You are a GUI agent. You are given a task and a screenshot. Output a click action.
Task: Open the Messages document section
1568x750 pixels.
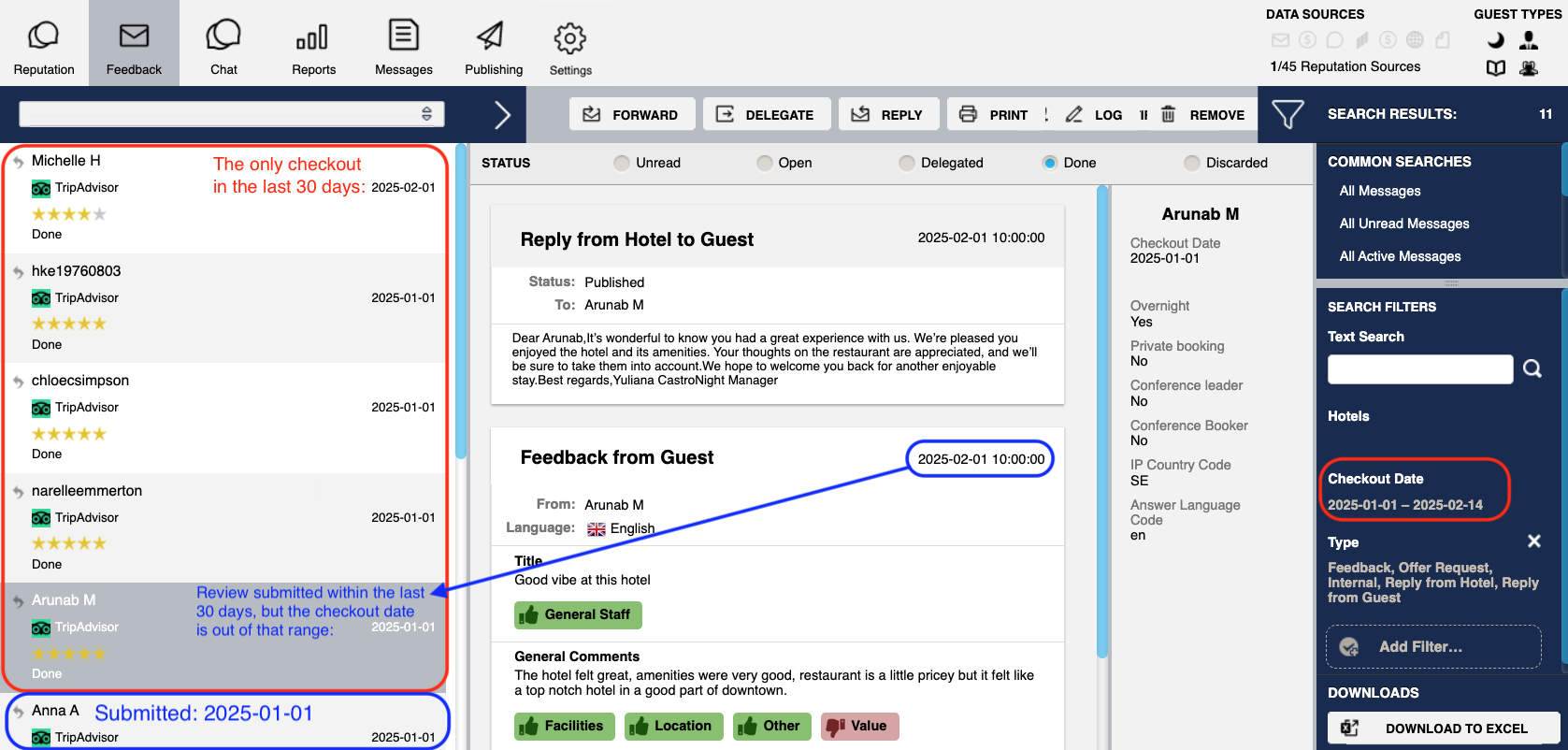pyautogui.click(x=404, y=36)
